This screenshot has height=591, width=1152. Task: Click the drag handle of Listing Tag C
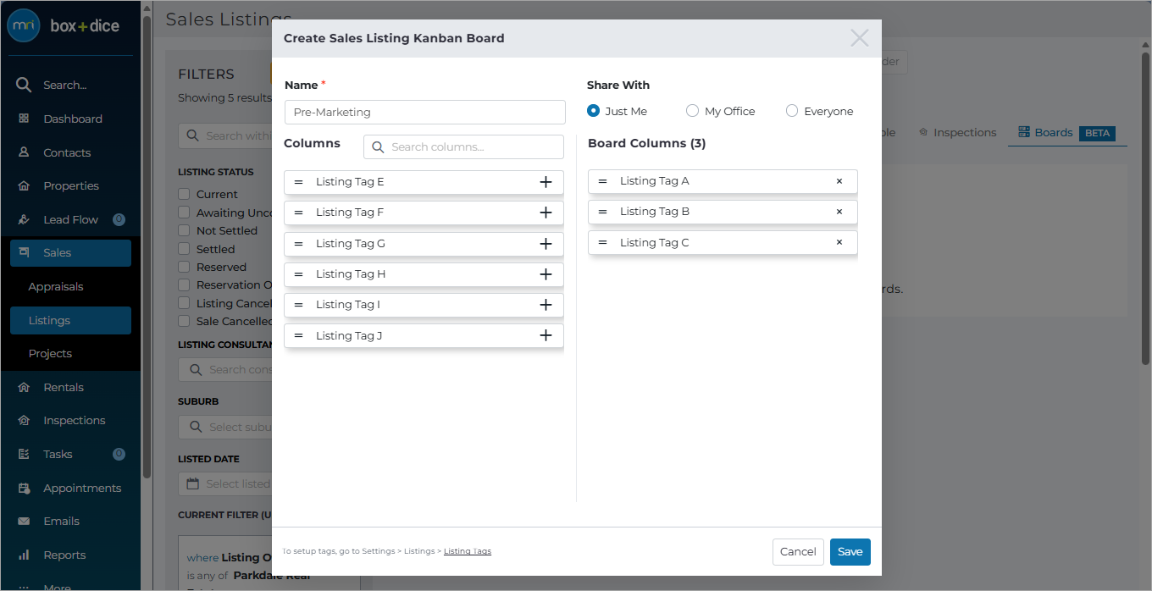602,243
